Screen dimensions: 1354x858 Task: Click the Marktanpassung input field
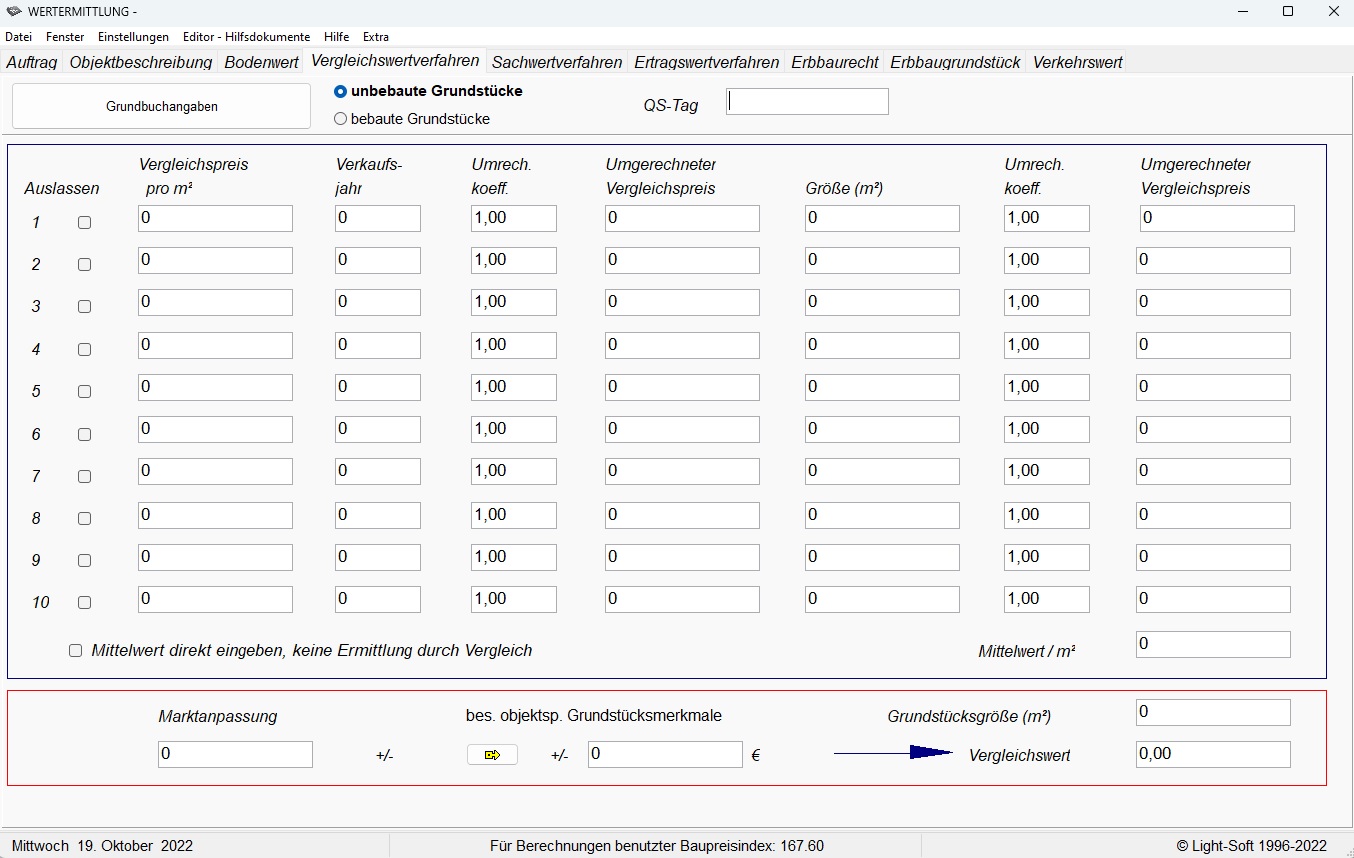pos(235,754)
